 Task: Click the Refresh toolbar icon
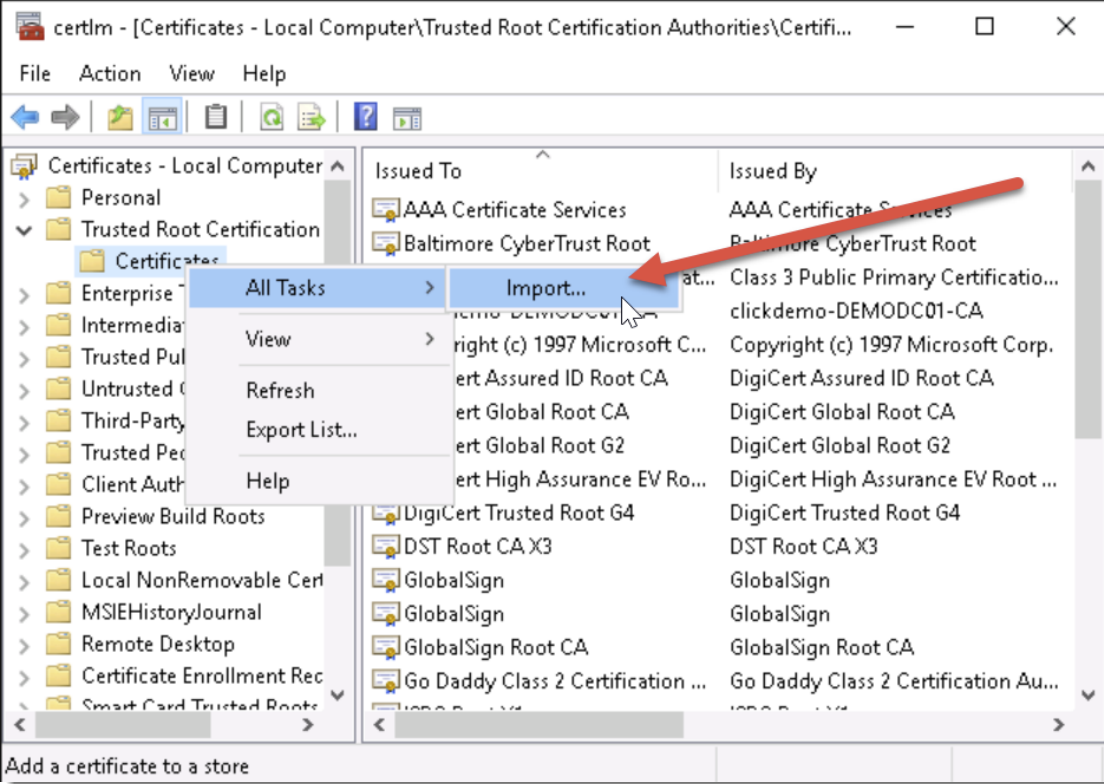point(272,117)
